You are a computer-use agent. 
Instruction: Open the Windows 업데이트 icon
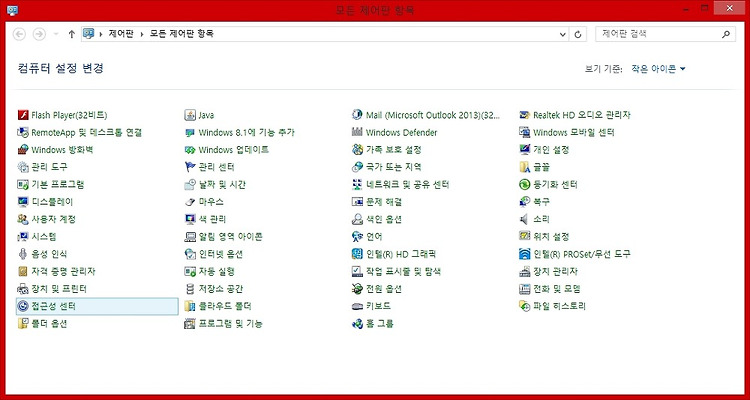coord(190,150)
